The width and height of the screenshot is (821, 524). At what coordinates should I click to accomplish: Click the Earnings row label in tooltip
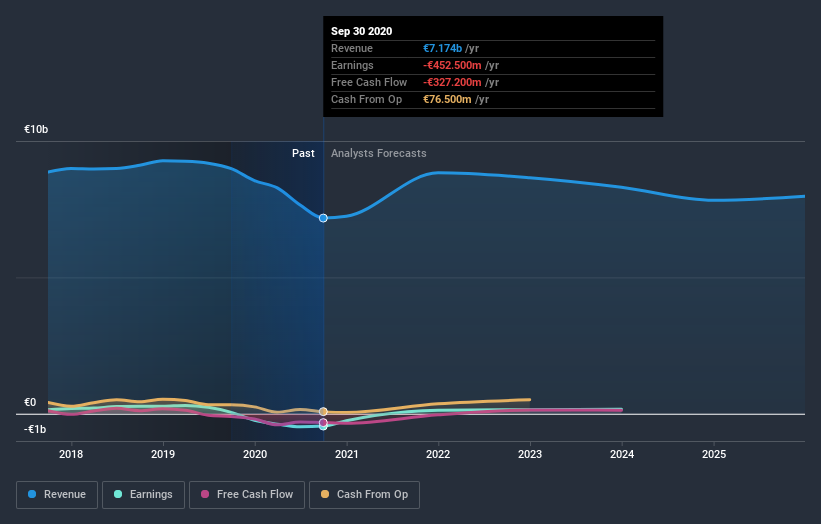pos(352,65)
